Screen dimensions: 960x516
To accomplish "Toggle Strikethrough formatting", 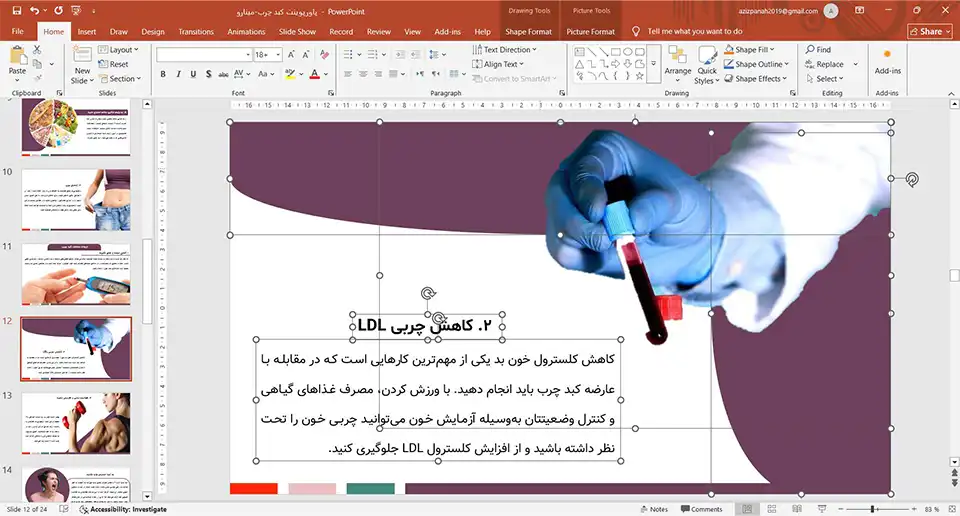I will click(x=223, y=74).
